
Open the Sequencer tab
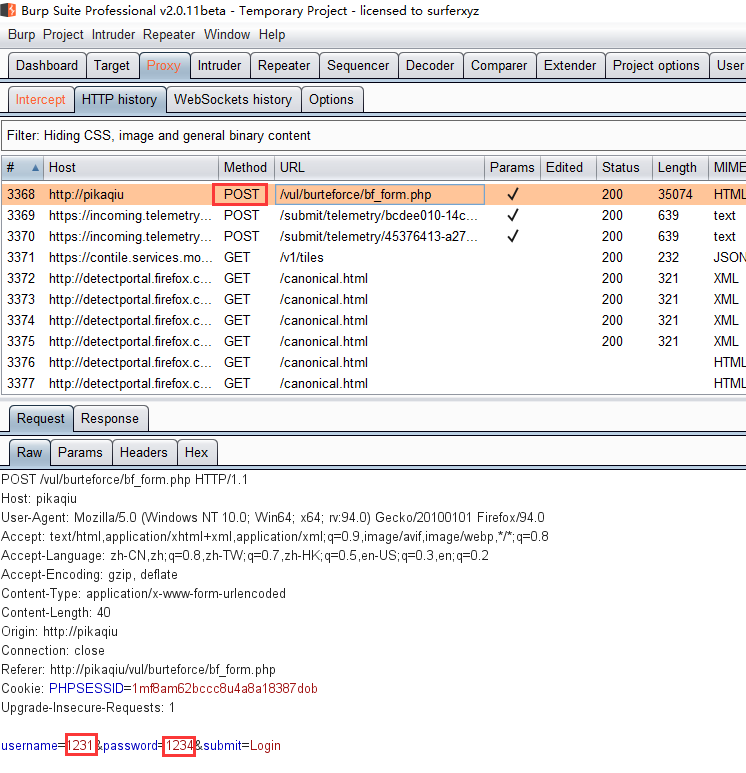[358, 66]
